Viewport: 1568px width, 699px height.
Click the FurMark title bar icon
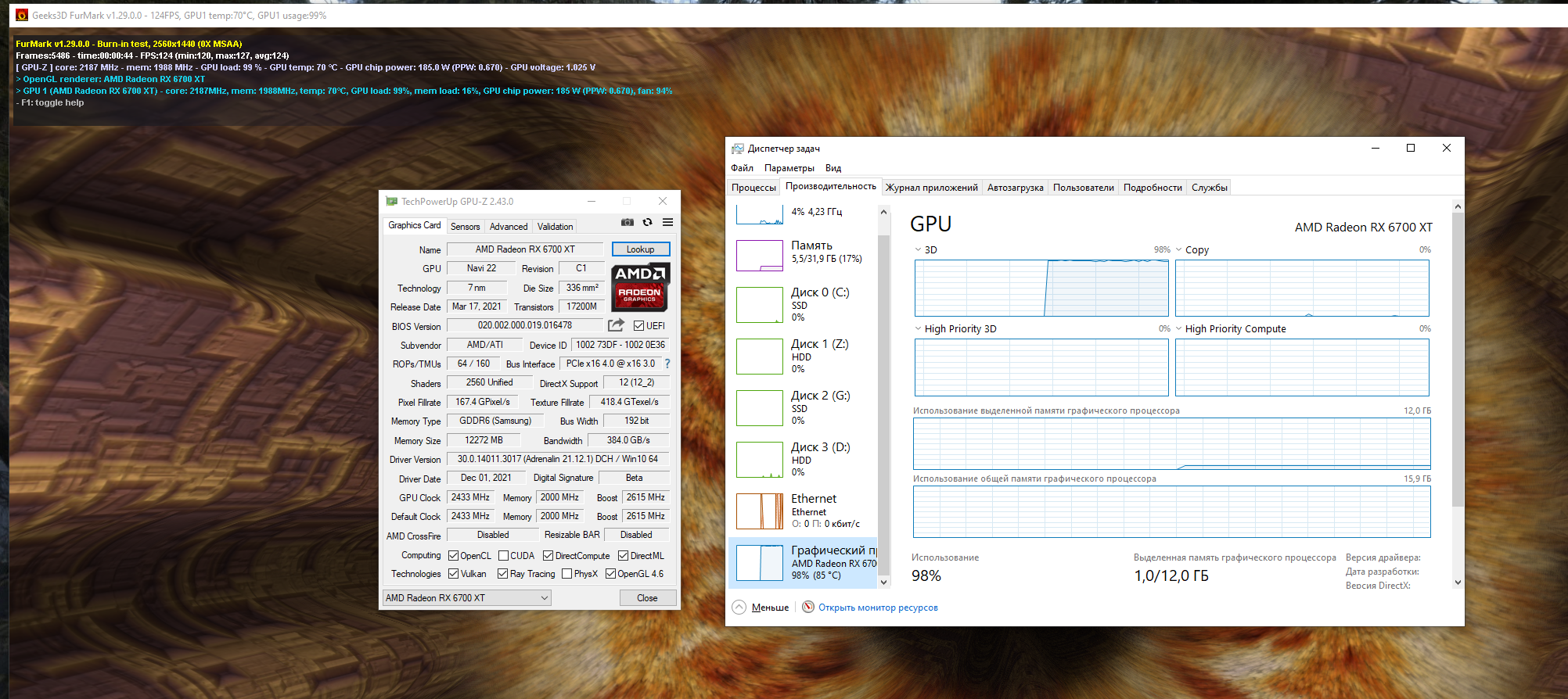[22, 15]
